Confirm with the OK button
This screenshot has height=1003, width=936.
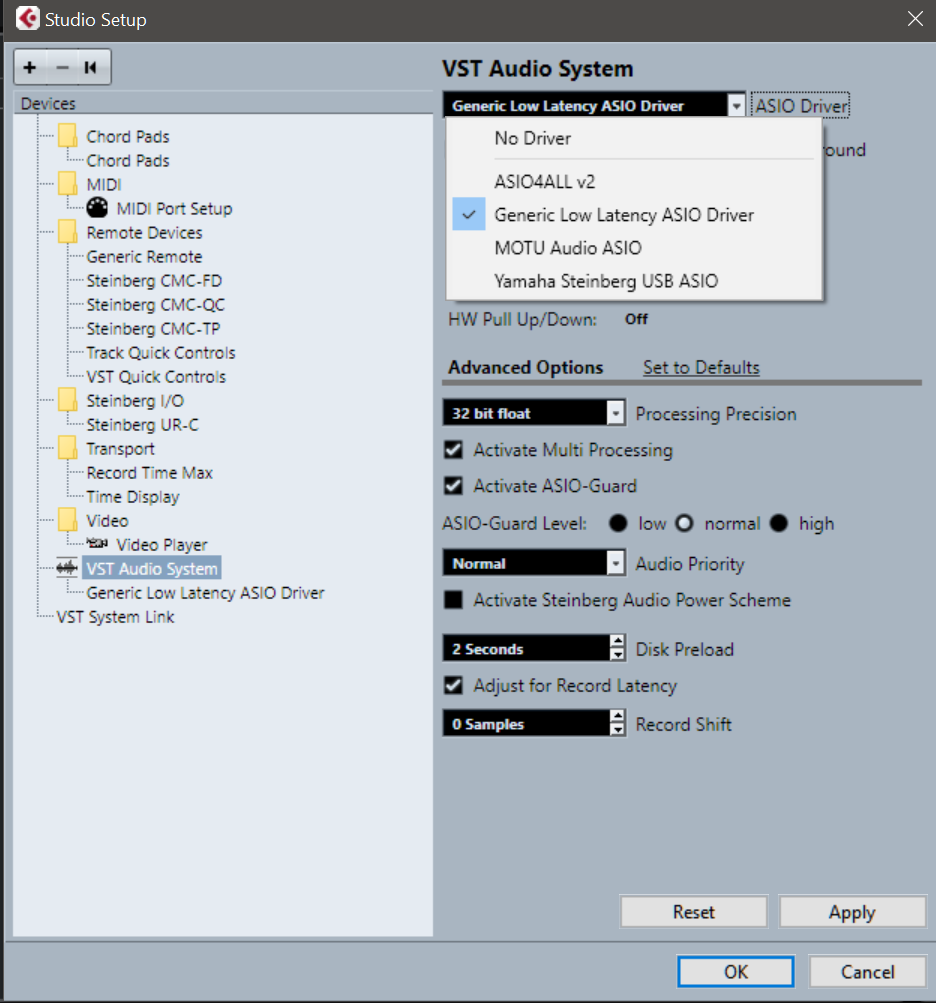(736, 972)
